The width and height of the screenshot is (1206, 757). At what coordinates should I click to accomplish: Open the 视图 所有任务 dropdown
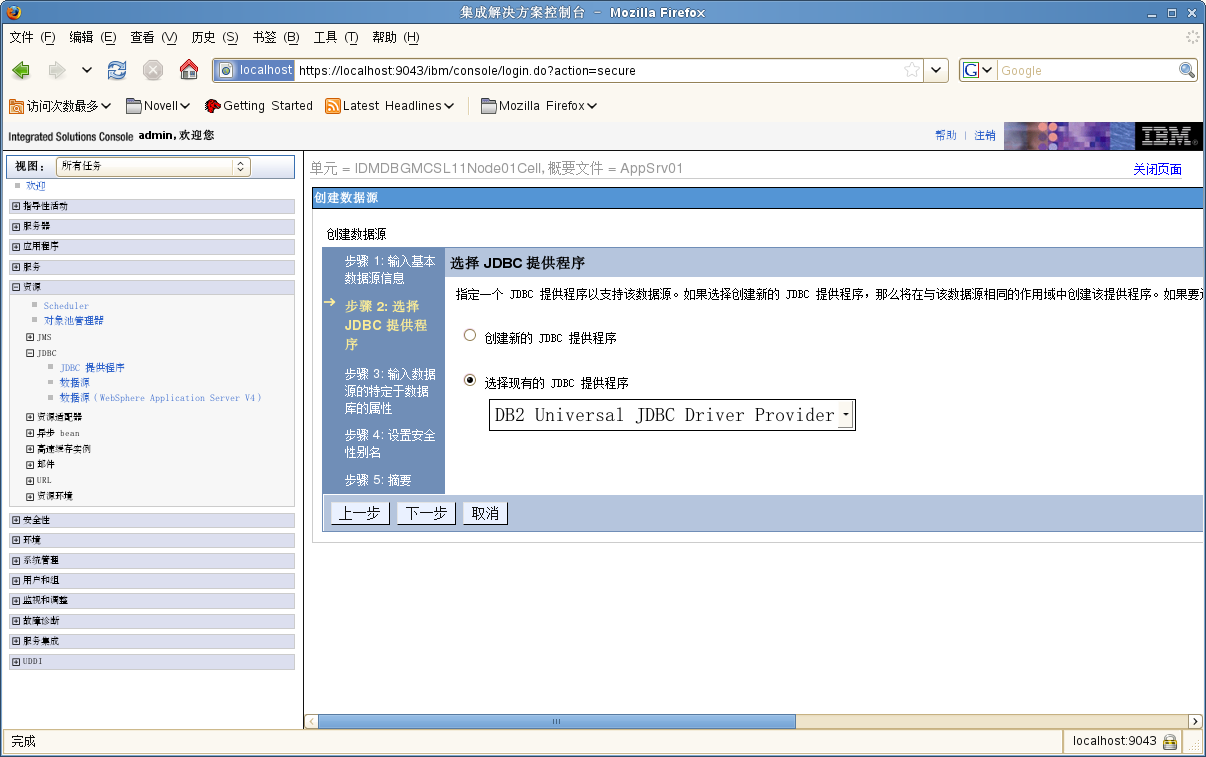tap(153, 166)
